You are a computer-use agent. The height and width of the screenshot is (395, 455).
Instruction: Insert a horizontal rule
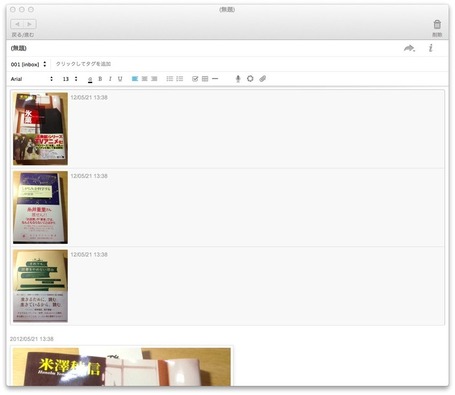pos(215,79)
